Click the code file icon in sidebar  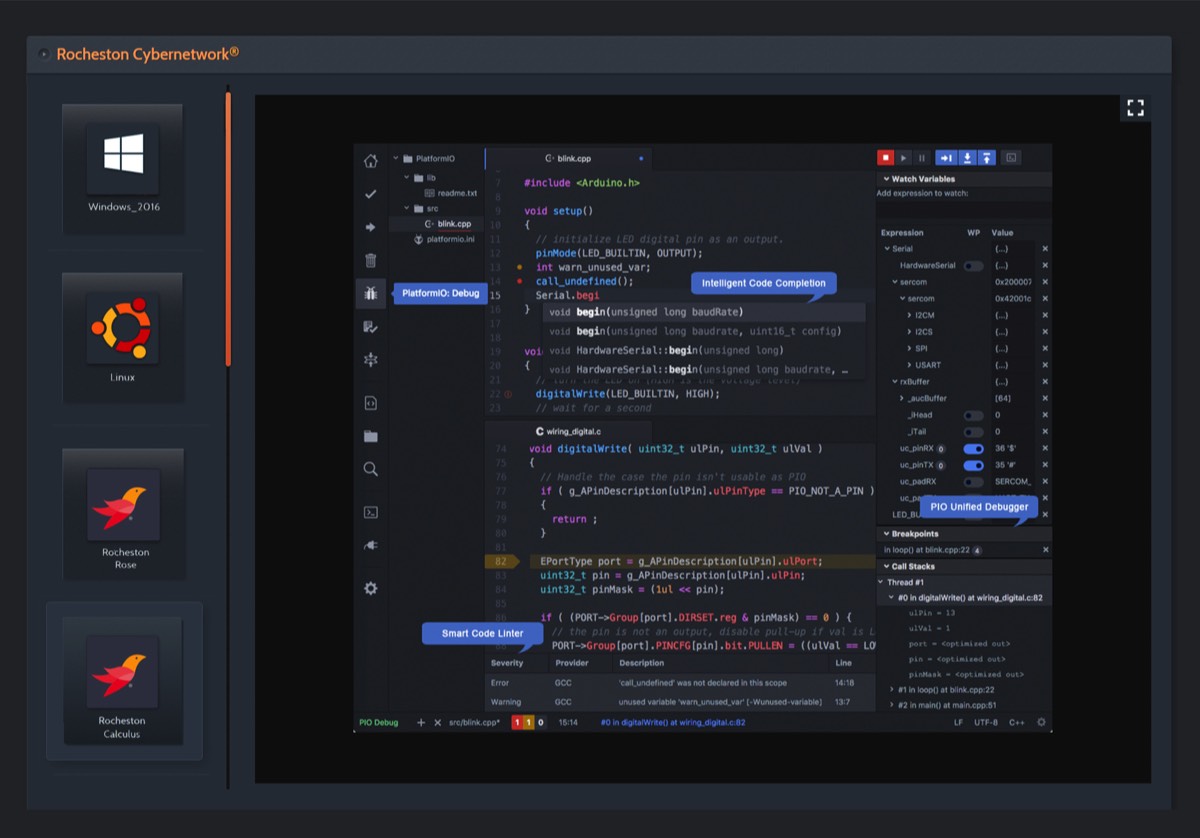pos(370,403)
